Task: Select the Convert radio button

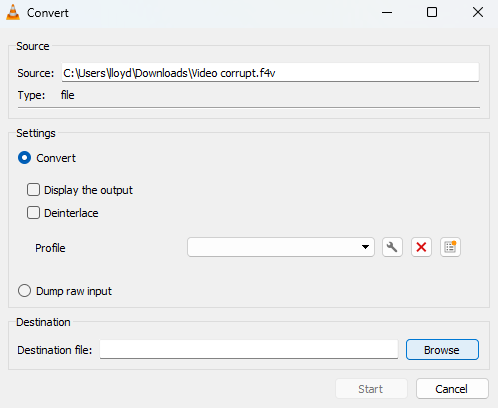Action: coord(25,158)
